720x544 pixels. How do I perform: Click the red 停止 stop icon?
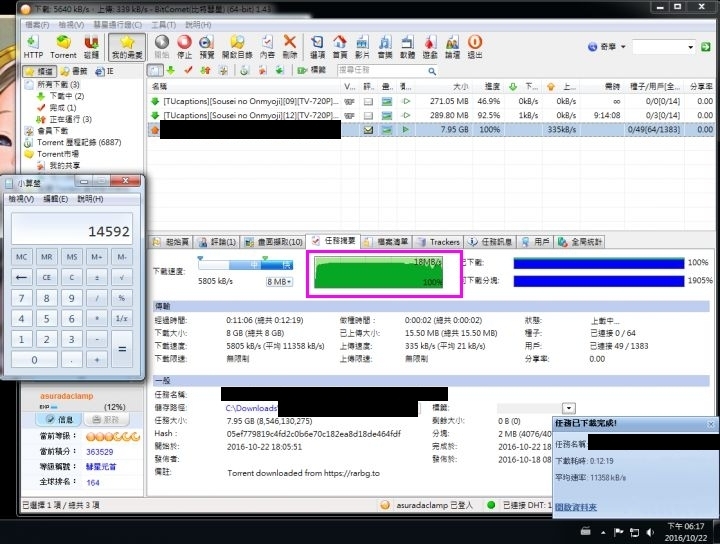(x=184, y=47)
